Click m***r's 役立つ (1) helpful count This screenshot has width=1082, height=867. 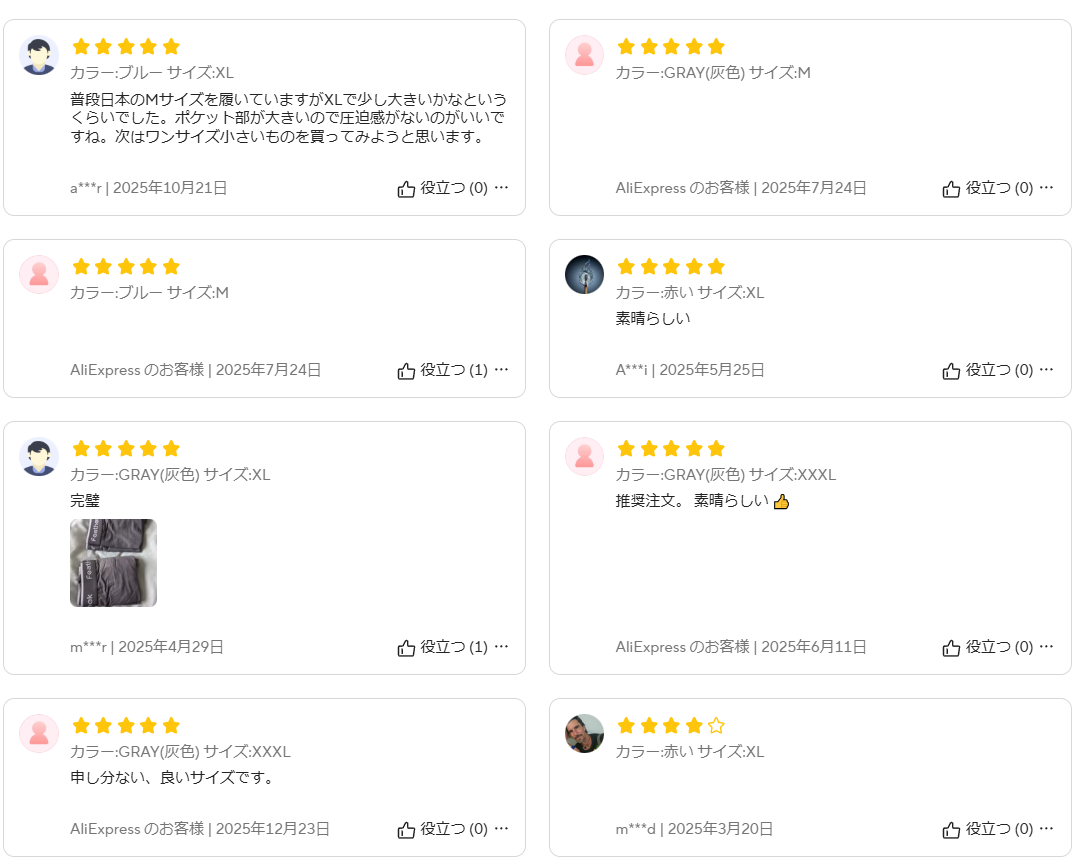(454, 647)
